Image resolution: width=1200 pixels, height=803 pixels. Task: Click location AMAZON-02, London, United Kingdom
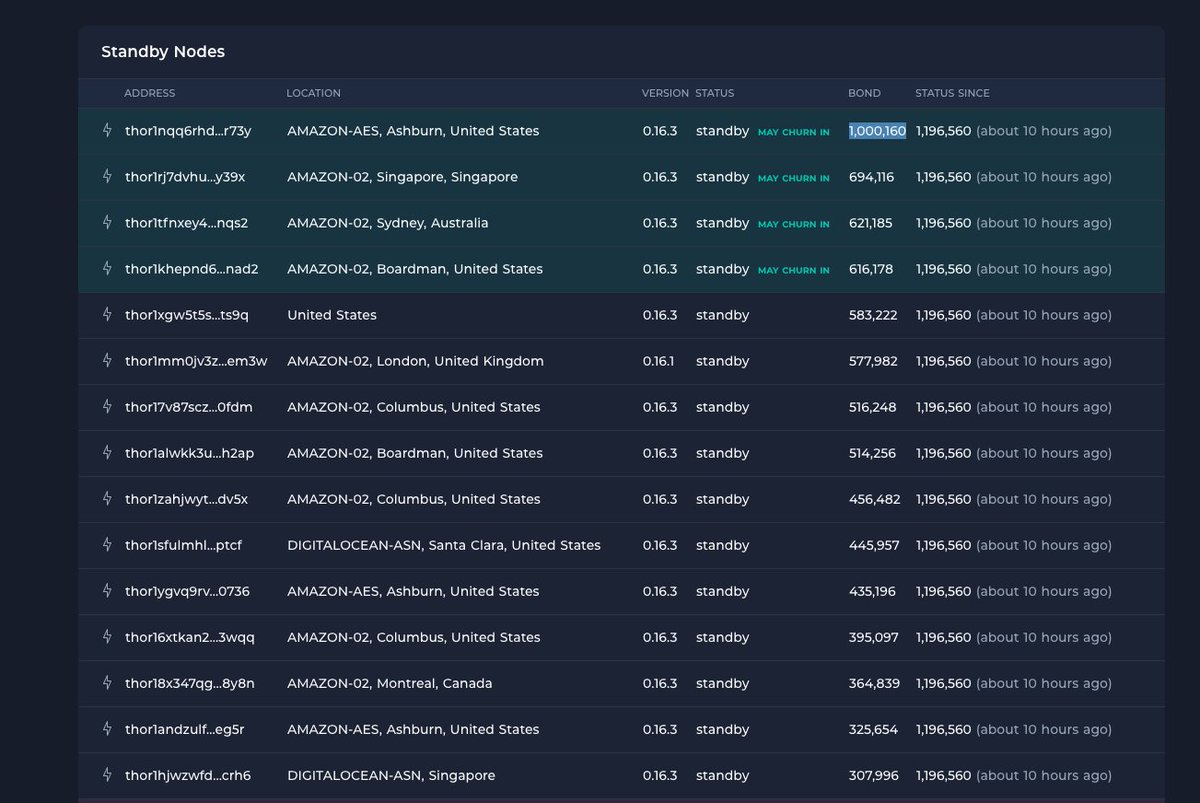click(415, 361)
